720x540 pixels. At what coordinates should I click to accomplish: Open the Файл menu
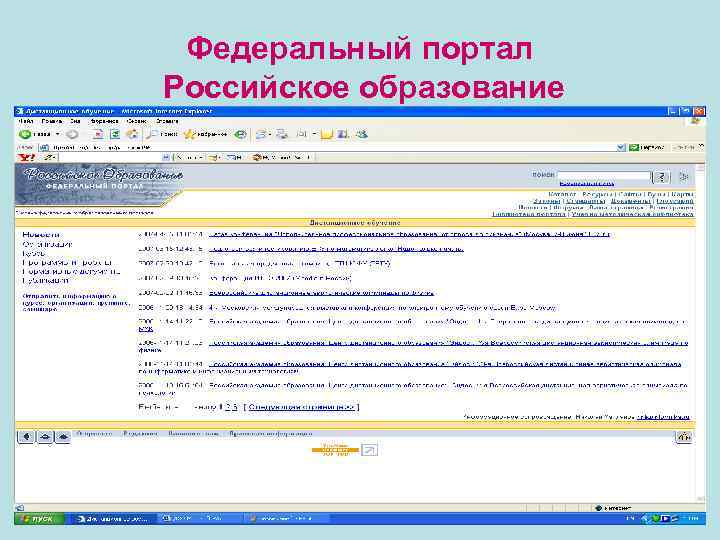26,121
